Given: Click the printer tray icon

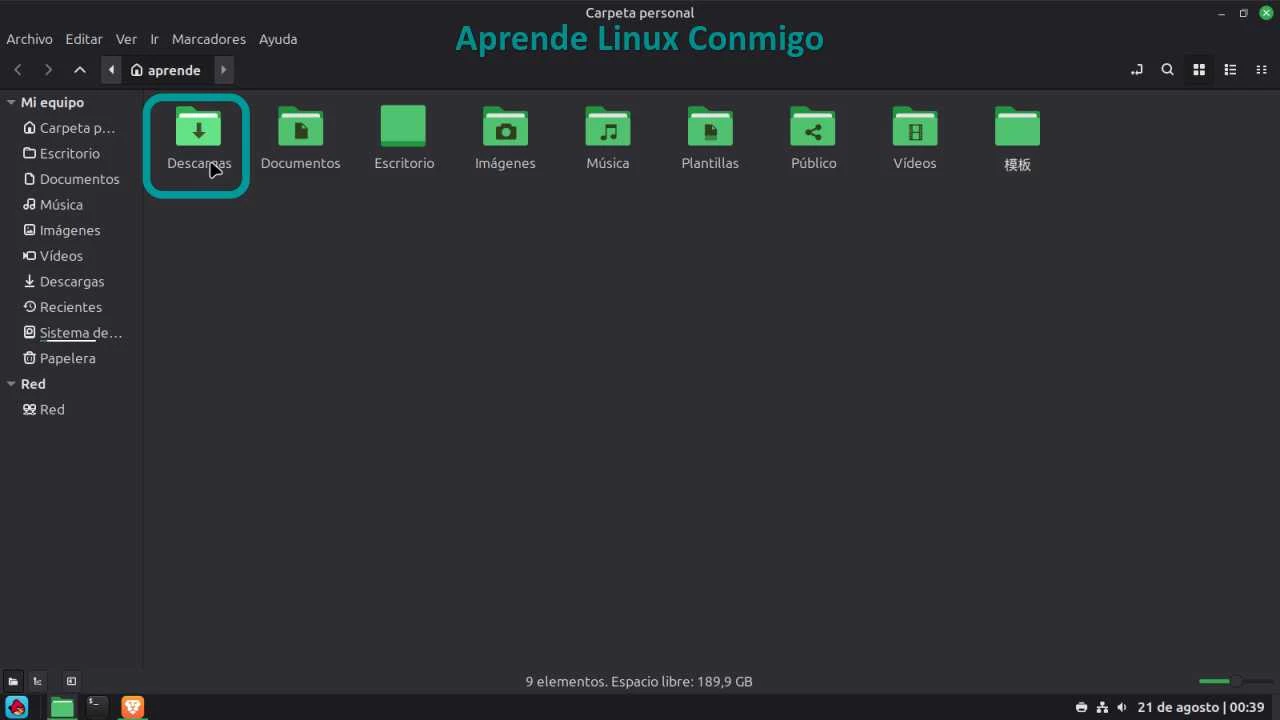Looking at the screenshot, I should (1081, 707).
